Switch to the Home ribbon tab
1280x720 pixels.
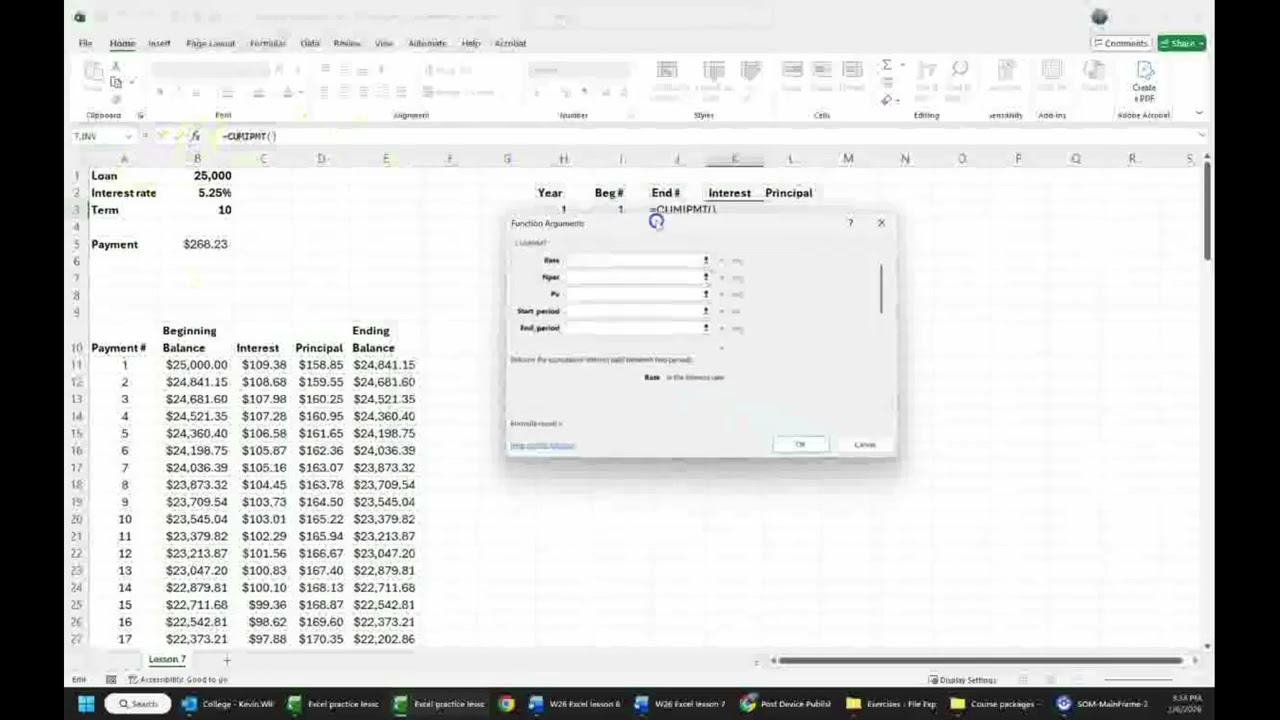tap(122, 43)
